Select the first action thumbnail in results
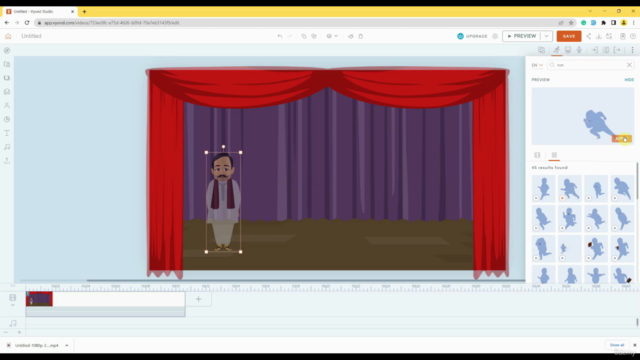Image resolution: width=640 pixels, height=360 pixels. 543,189
